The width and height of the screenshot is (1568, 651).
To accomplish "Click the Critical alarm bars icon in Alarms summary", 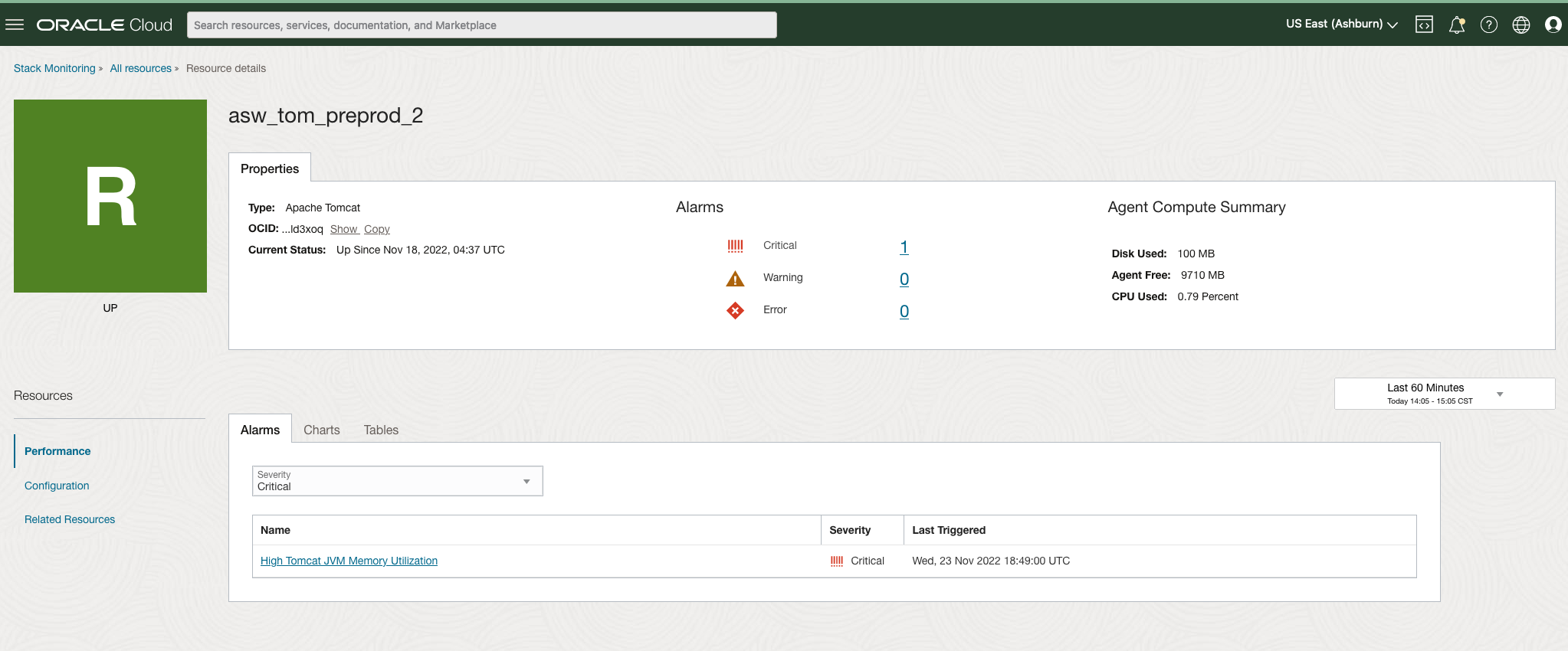I will 735,246.
